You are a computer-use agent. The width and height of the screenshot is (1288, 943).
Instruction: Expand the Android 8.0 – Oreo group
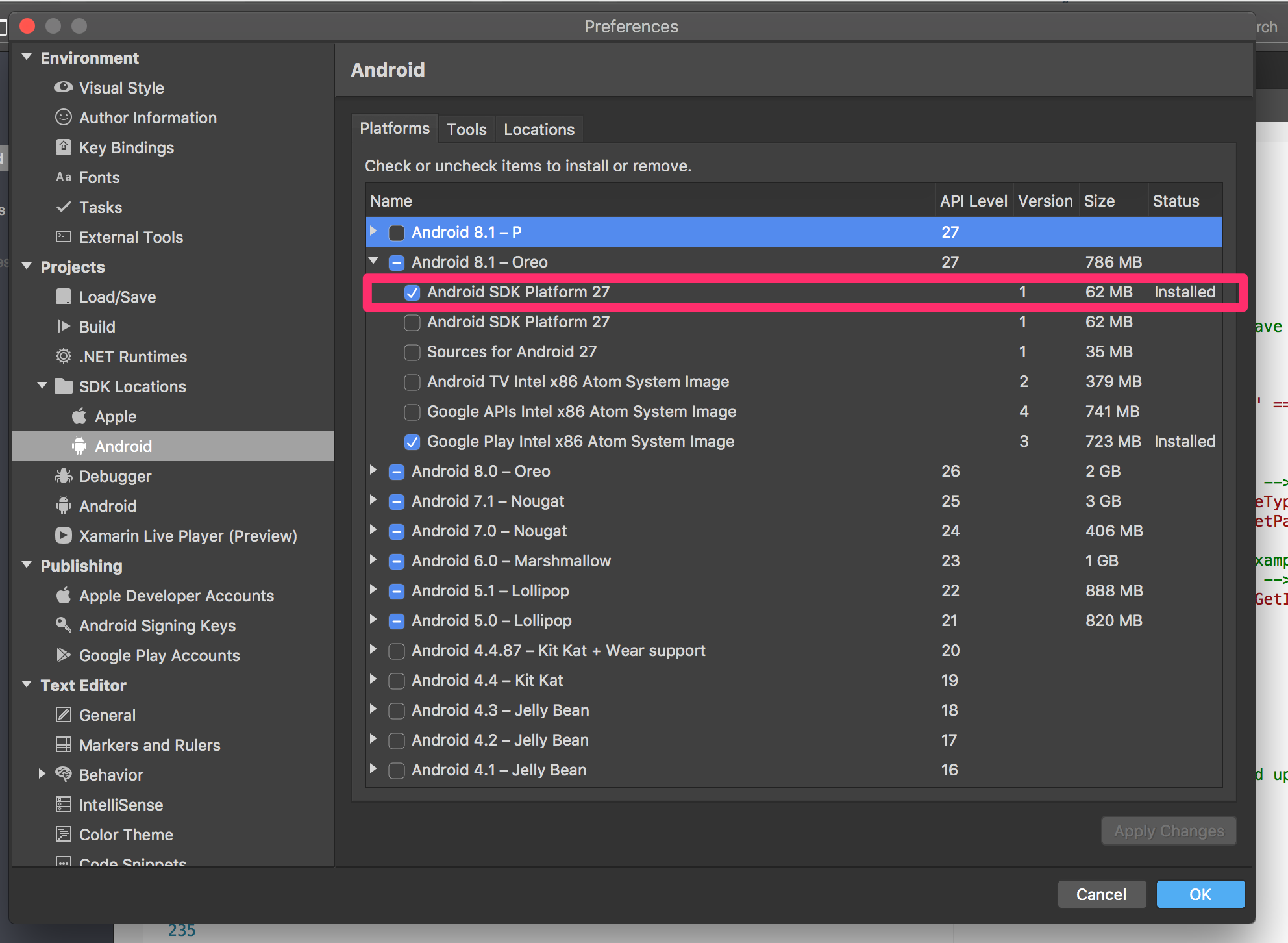click(373, 471)
